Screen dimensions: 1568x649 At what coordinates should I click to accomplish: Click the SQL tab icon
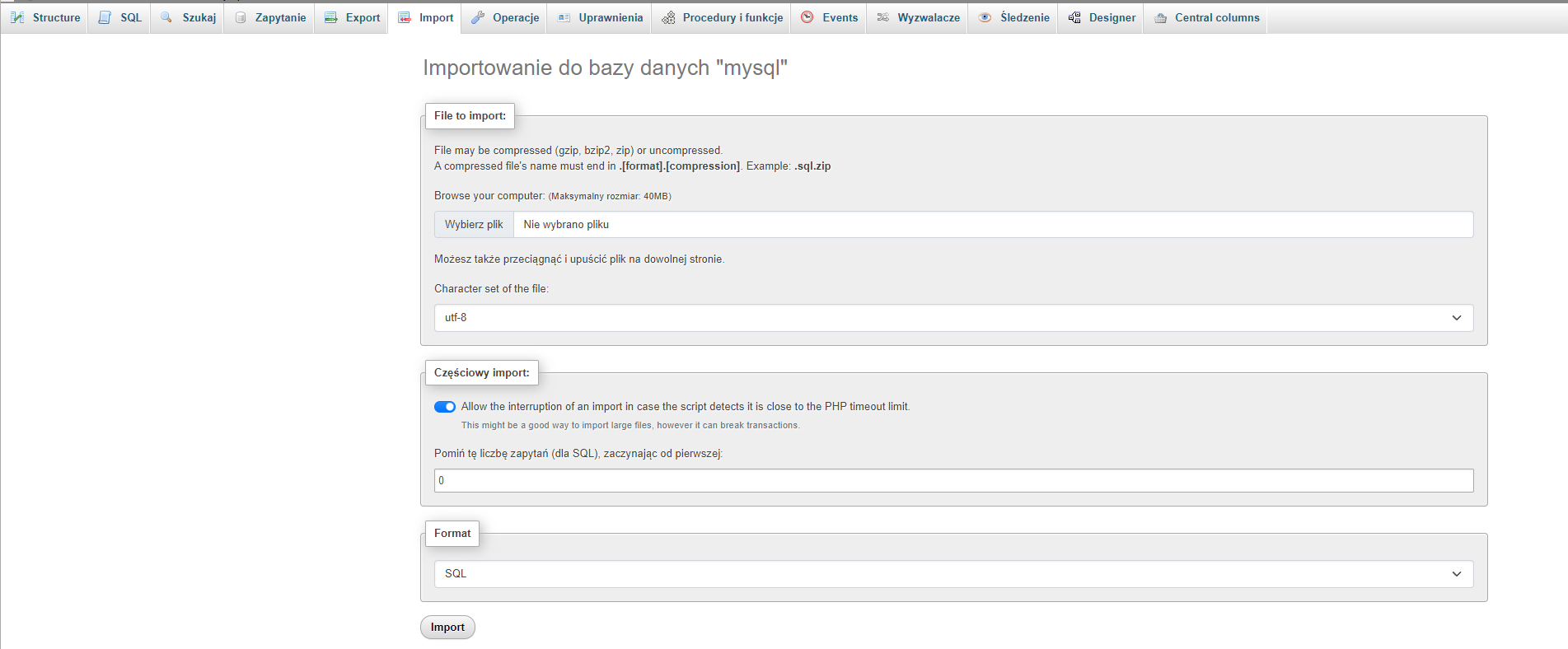click(105, 17)
